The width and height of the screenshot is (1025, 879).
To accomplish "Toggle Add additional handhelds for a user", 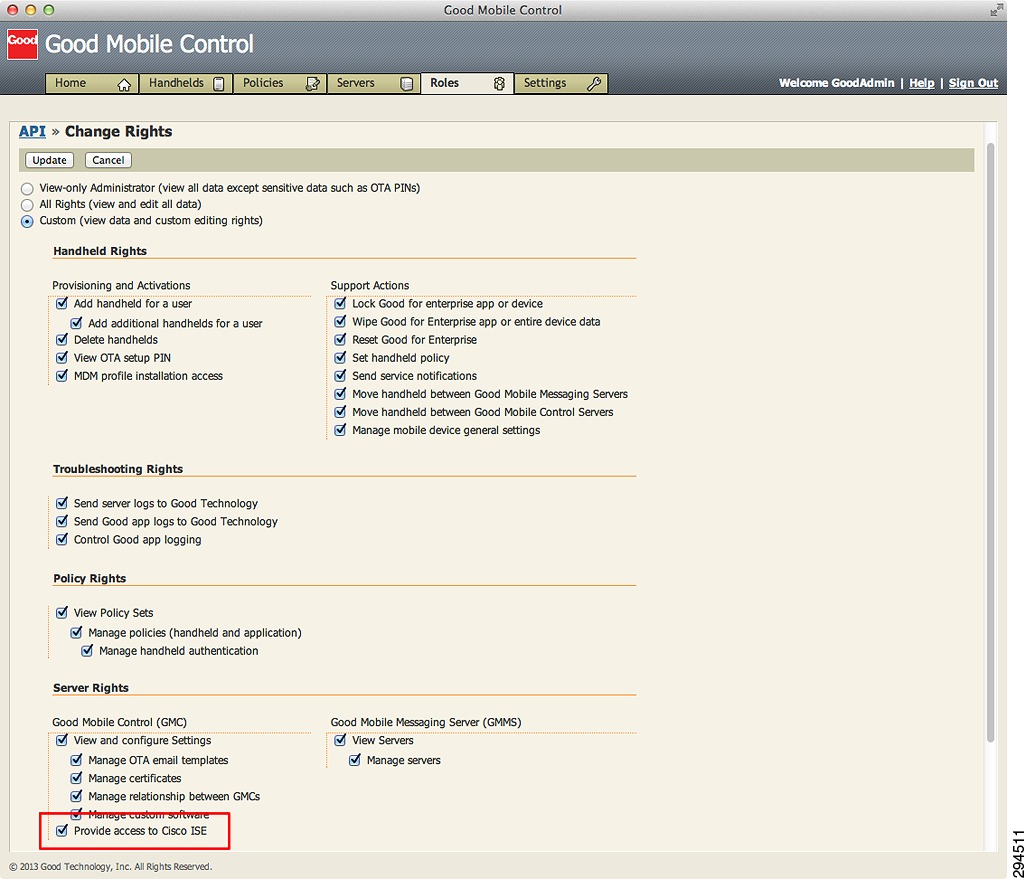I will [x=76, y=323].
